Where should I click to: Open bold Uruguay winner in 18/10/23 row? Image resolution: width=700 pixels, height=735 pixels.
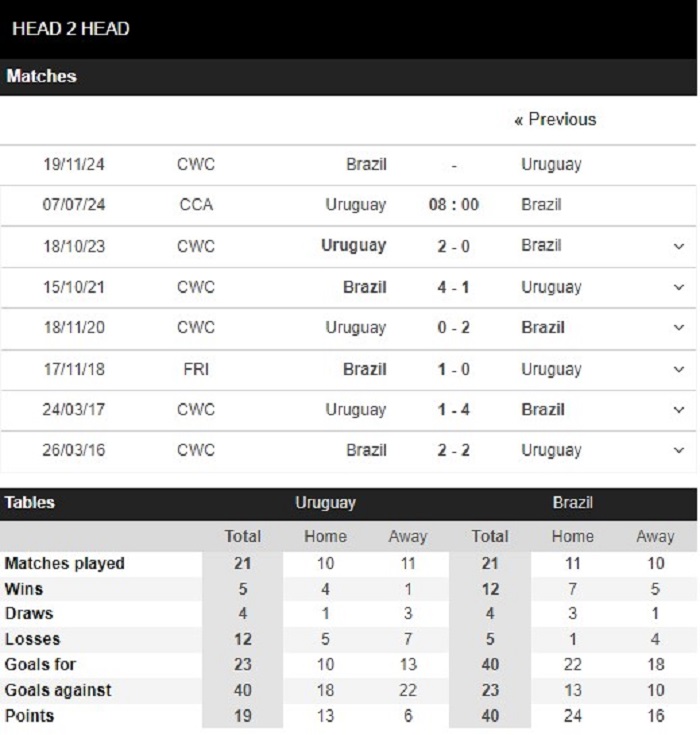(x=354, y=246)
